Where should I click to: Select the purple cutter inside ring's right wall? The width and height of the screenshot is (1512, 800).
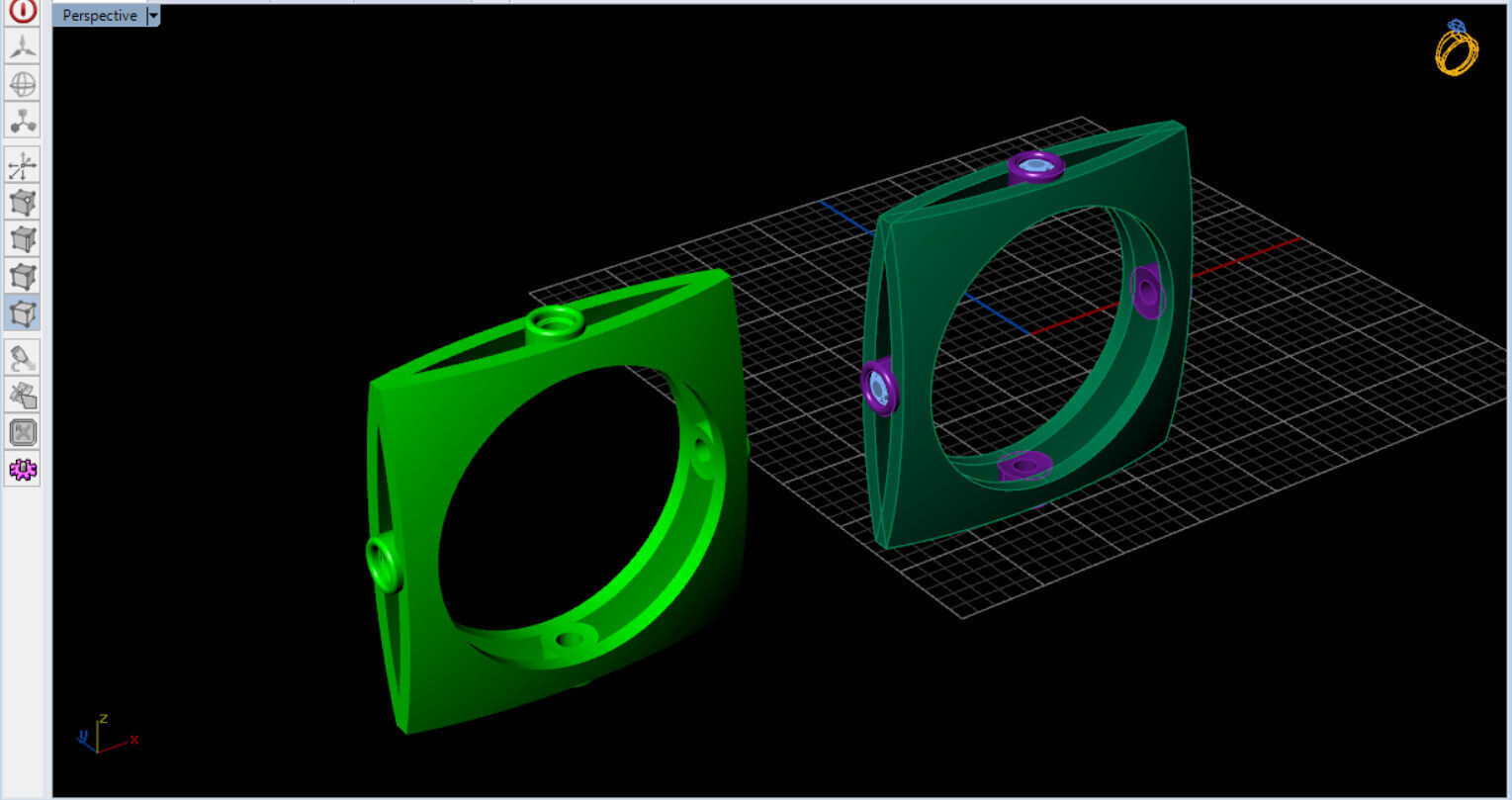coord(1147,291)
